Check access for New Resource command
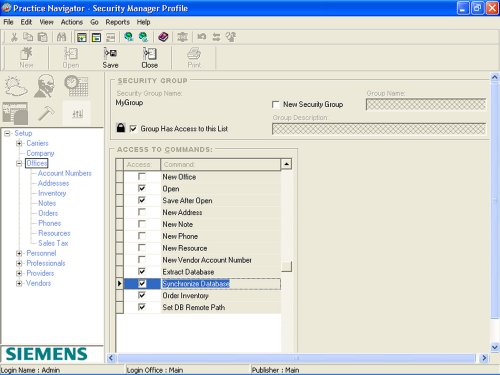The height and width of the screenshot is (375, 500). [x=142, y=248]
